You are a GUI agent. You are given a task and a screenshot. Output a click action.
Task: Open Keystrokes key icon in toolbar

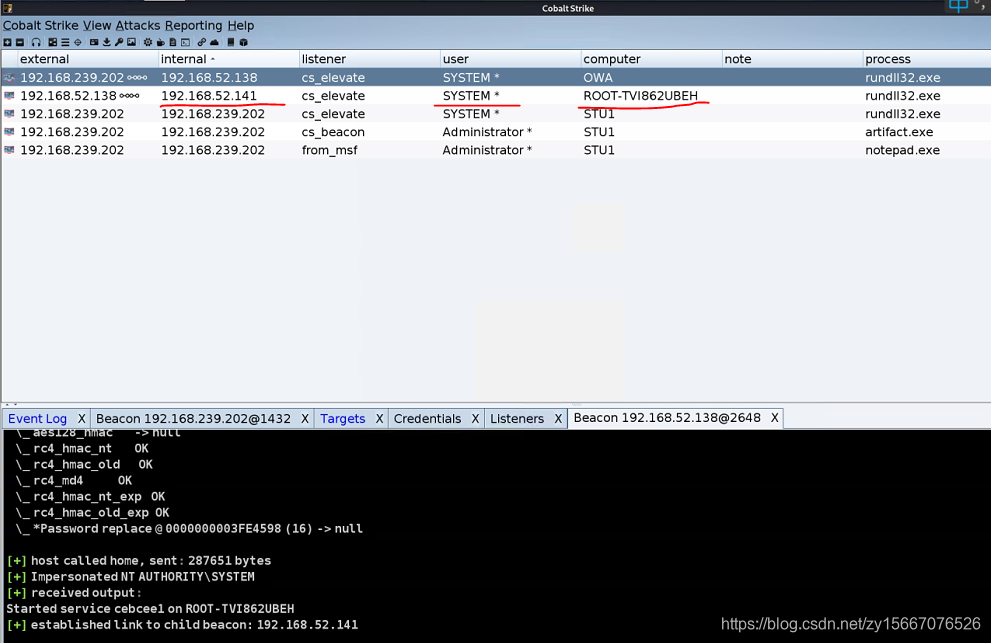119,42
